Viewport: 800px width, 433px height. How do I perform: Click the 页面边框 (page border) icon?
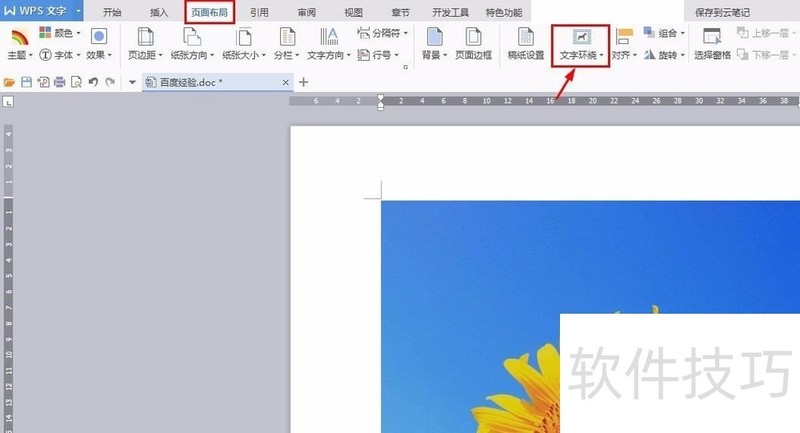click(474, 38)
